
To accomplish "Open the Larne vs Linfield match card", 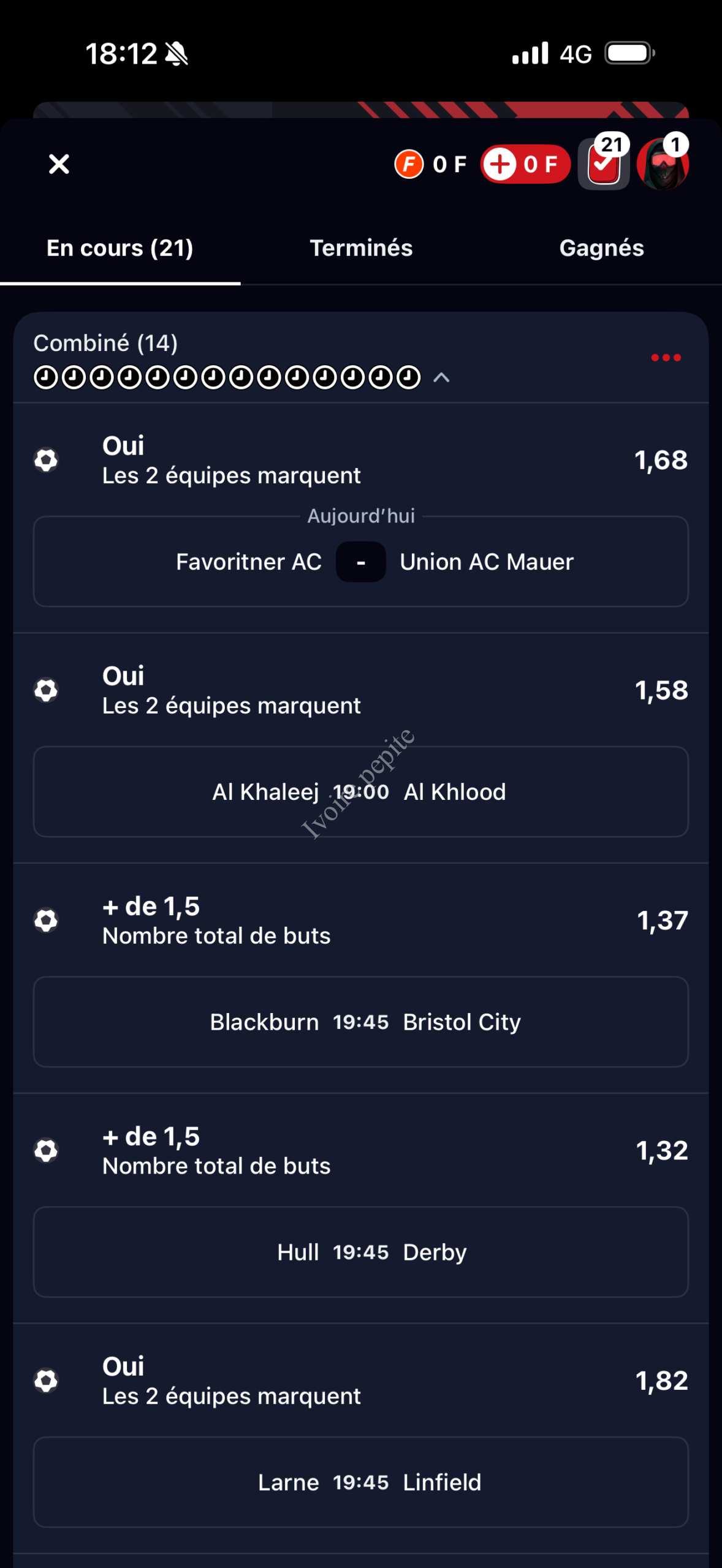I will tap(361, 1483).
